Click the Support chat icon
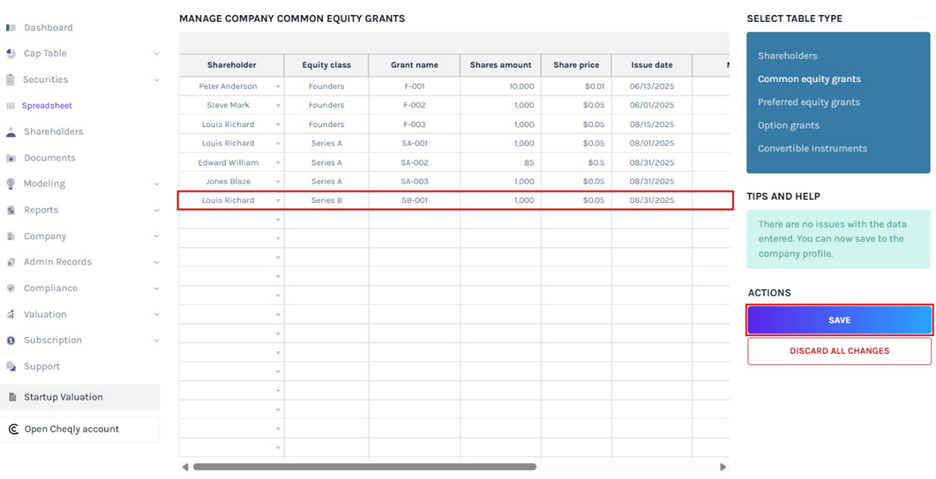 (x=11, y=366)
